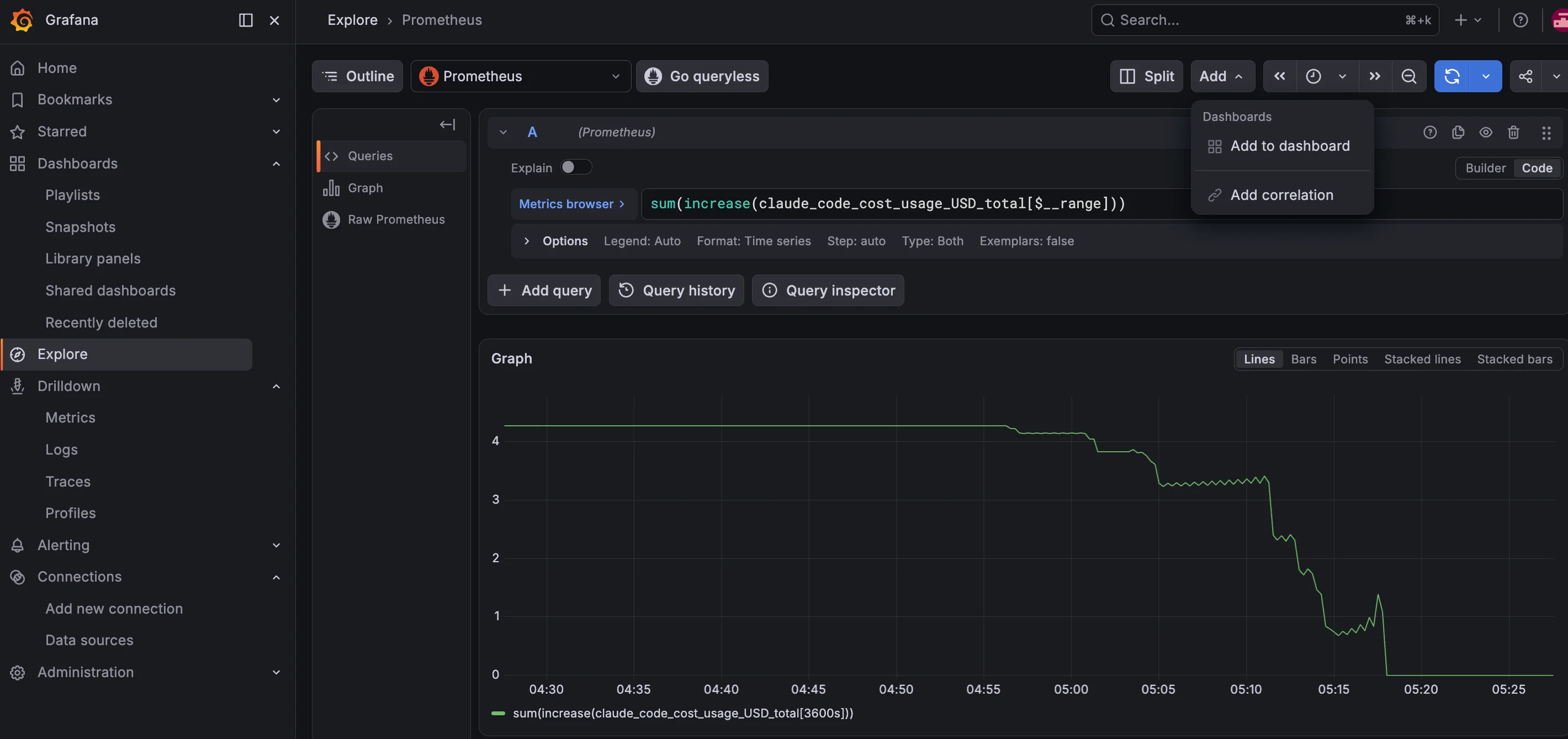This screenshot has width=1568, height=739.
Task: Hide query A response using eye icon
Action: click(1485, 132)
